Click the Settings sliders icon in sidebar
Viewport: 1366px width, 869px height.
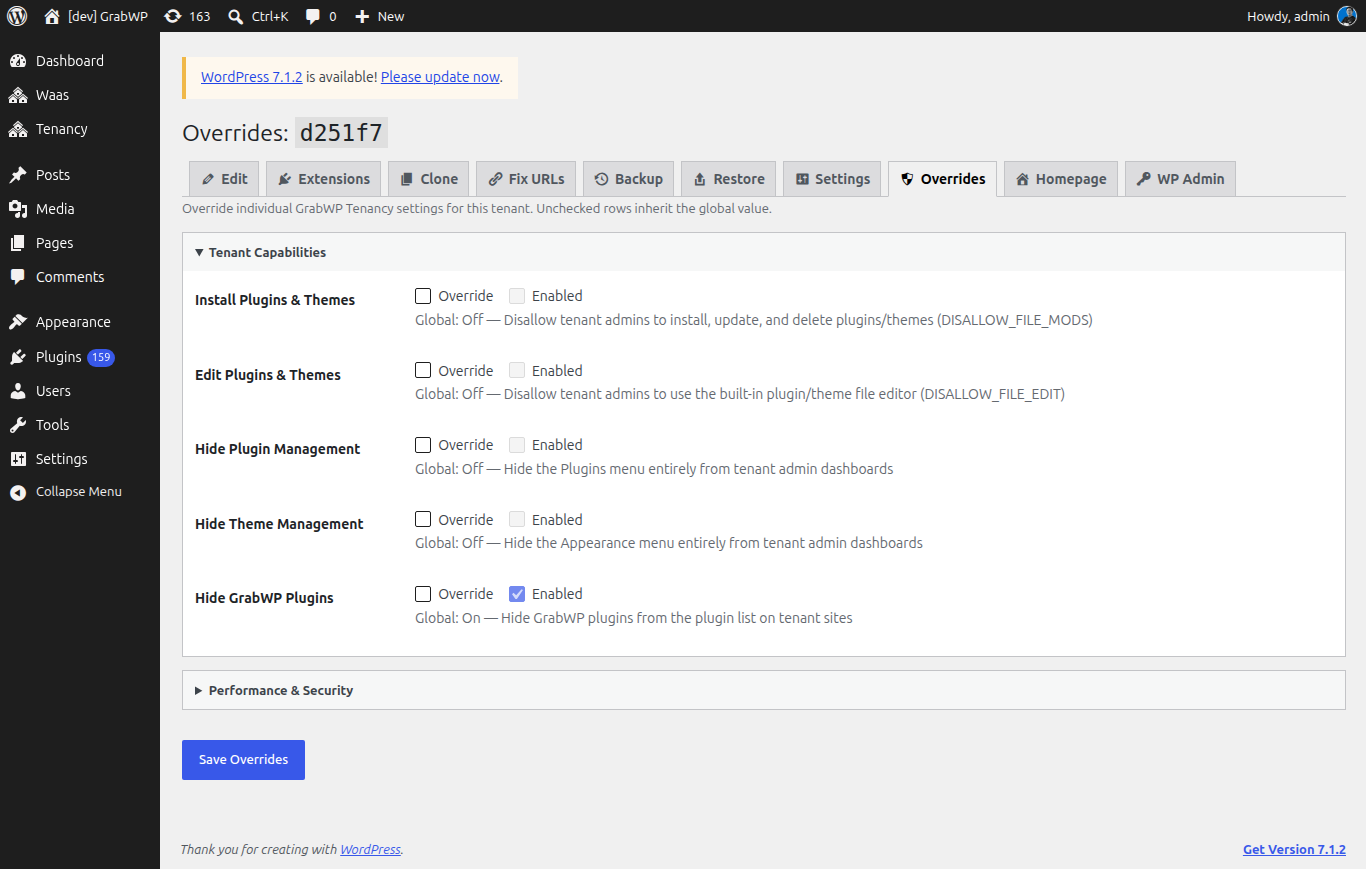point(18,459)
